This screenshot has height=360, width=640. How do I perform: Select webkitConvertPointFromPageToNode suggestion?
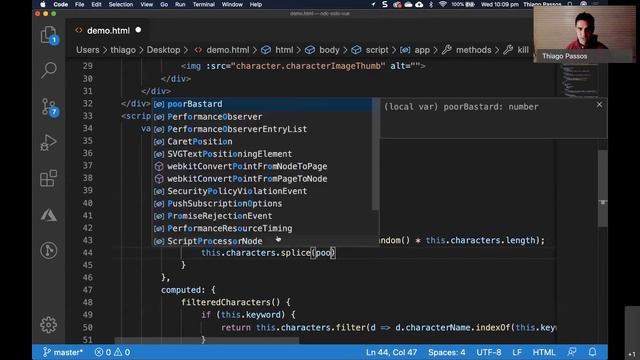tap(262, 179)
